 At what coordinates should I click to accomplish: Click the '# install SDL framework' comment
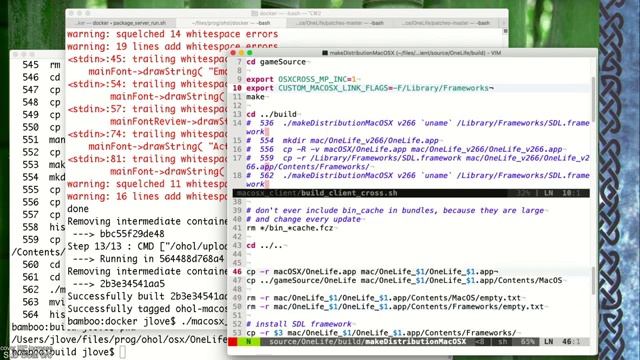pyautogui.click(x=299, y=324)
